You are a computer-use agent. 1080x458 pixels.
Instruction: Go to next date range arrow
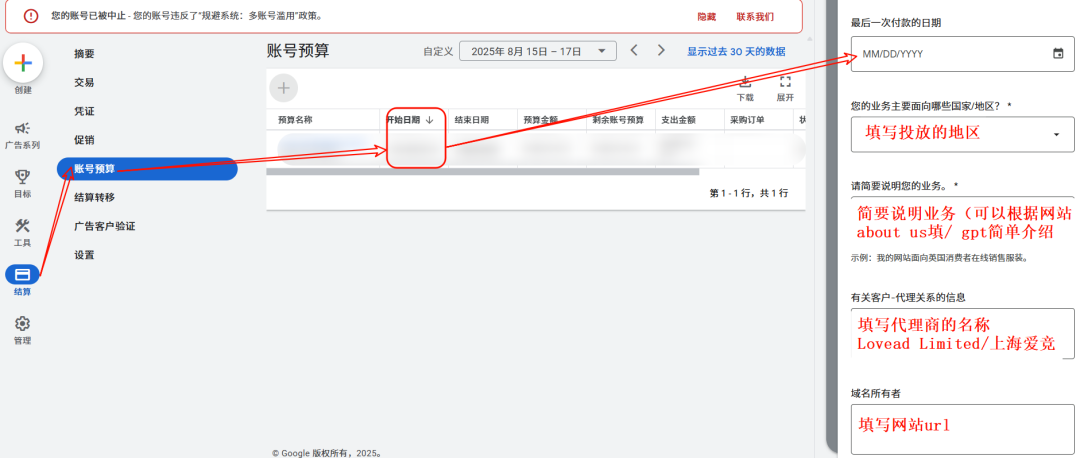661,50
